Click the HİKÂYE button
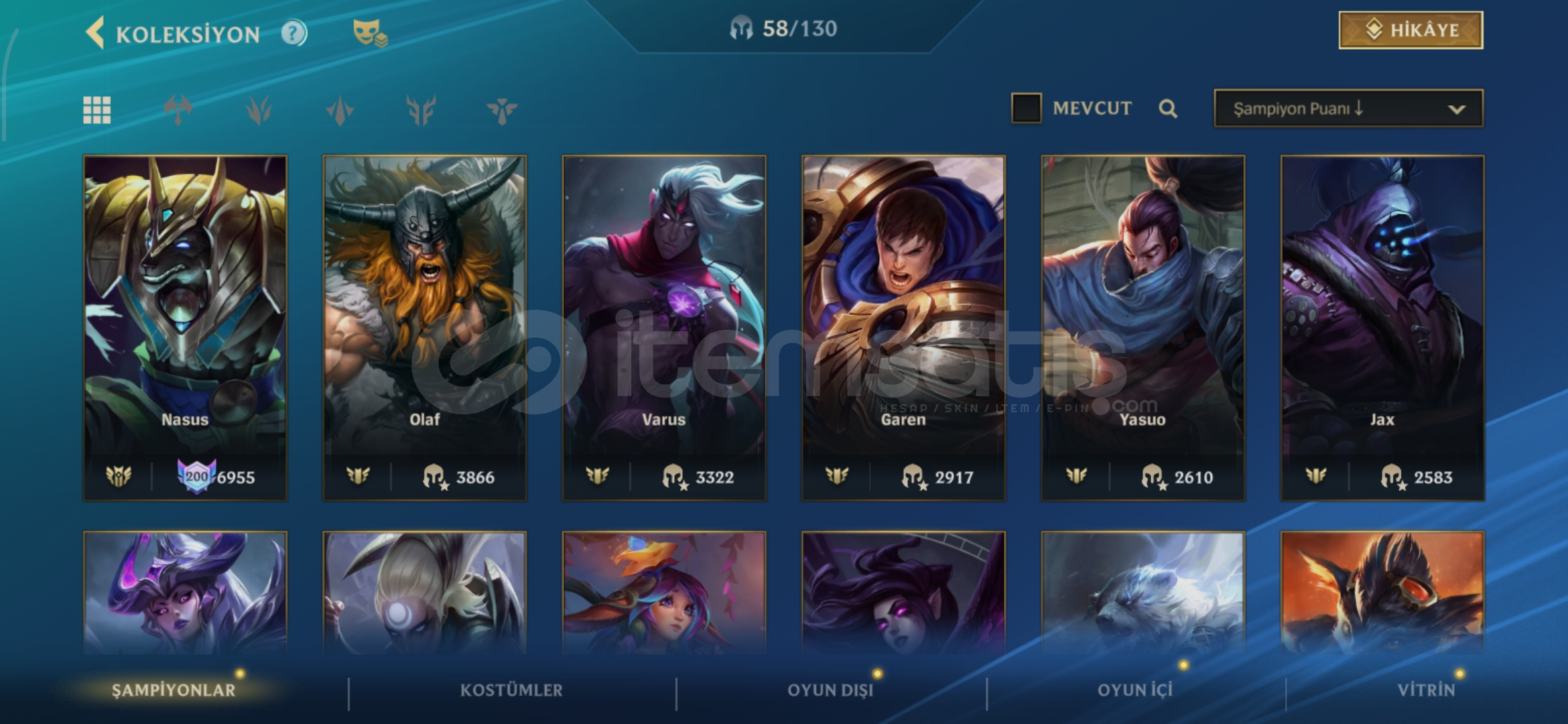The height and width of the screenshot is (724, 1568). [x=1411, y=30]
